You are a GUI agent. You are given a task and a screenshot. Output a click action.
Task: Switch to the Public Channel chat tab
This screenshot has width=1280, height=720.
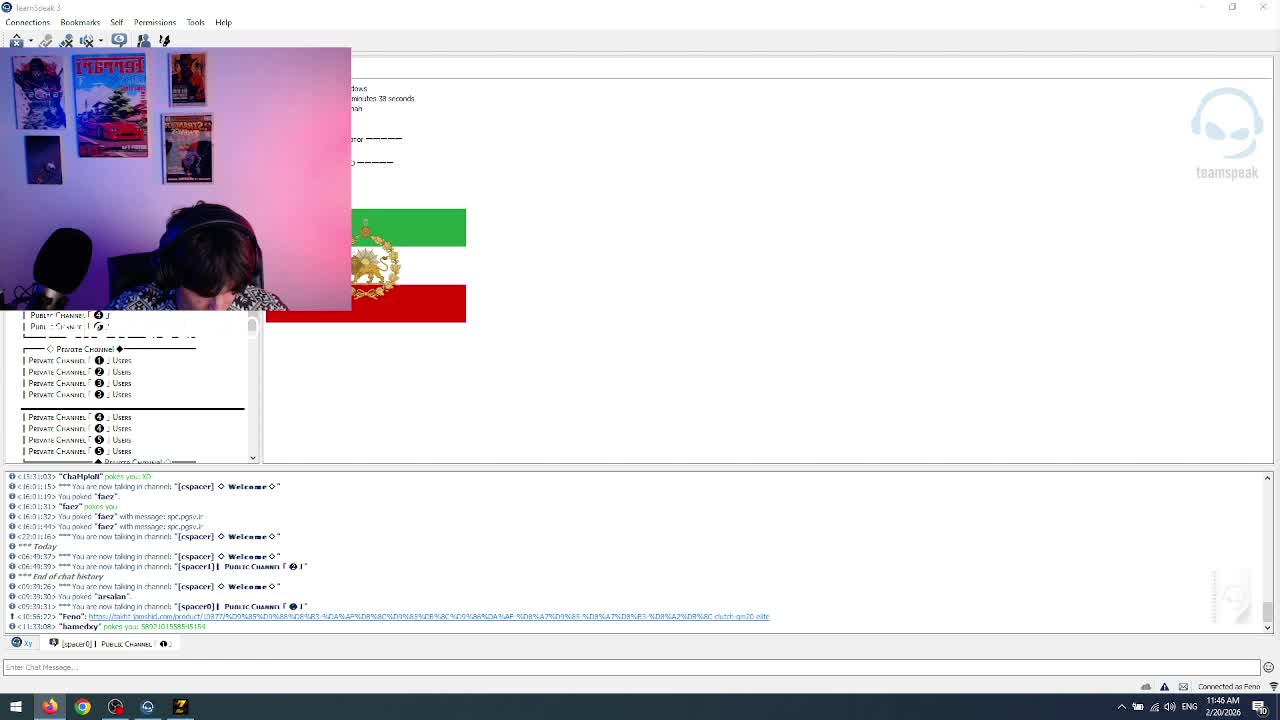click(112, 644)
